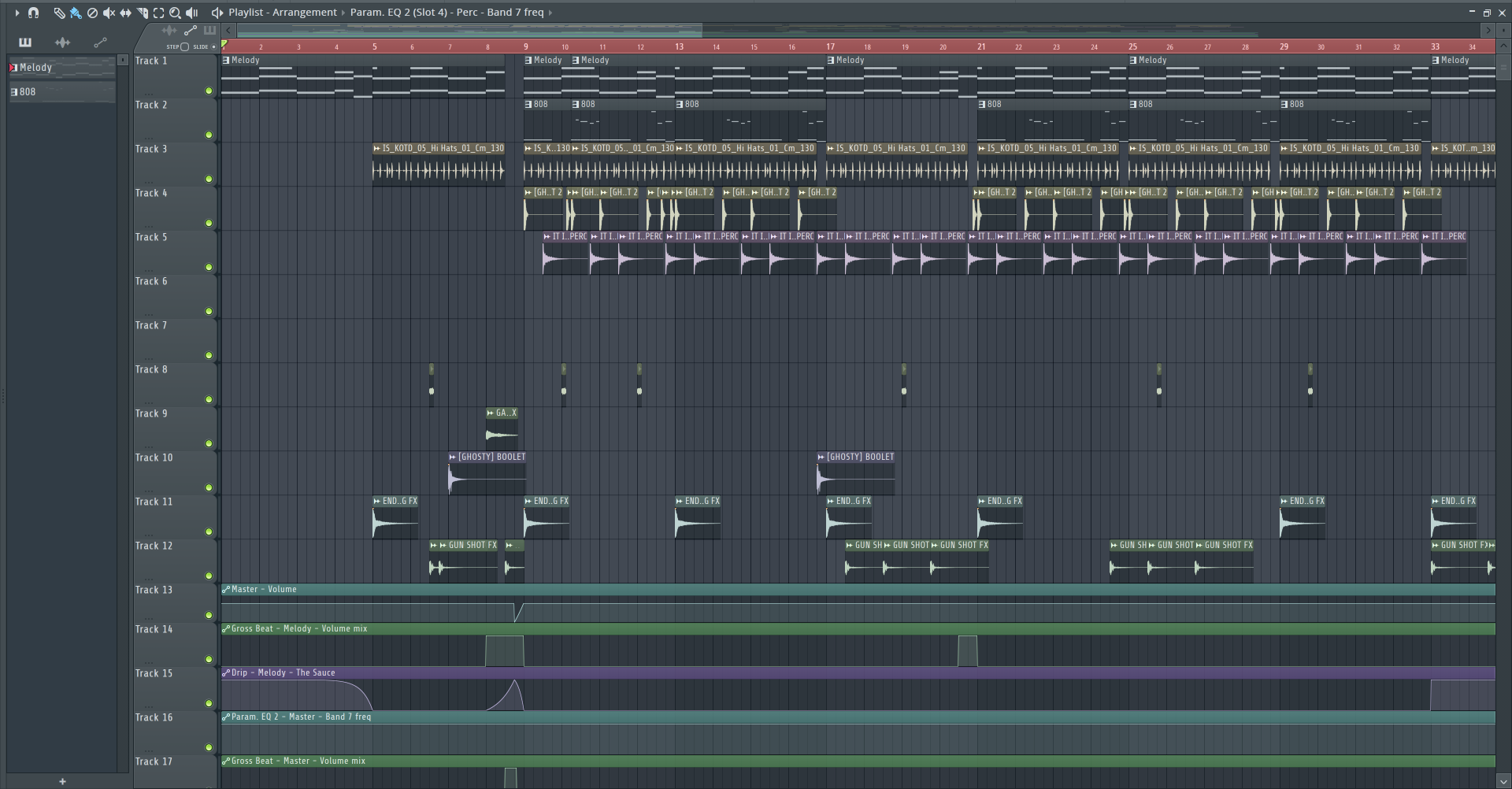Select the first END..G FX clip on Track 11

pos(395,517)
